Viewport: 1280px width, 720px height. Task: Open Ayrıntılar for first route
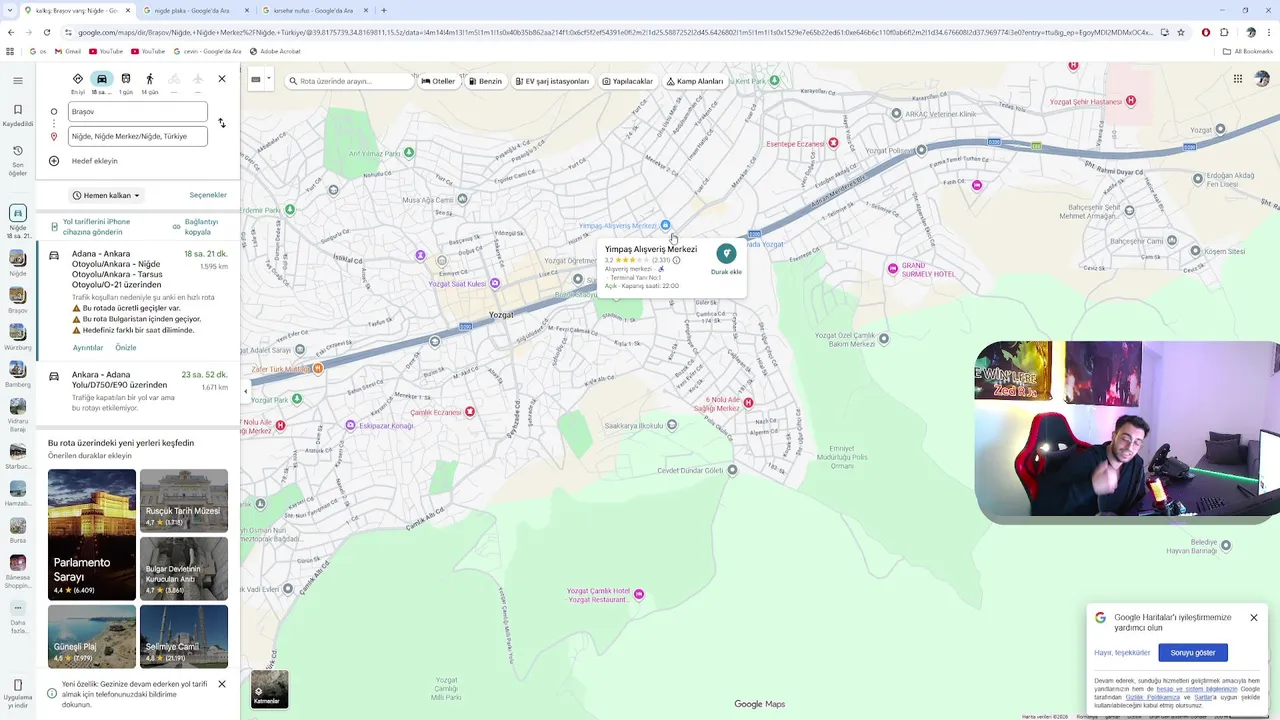tap(88, 348)
